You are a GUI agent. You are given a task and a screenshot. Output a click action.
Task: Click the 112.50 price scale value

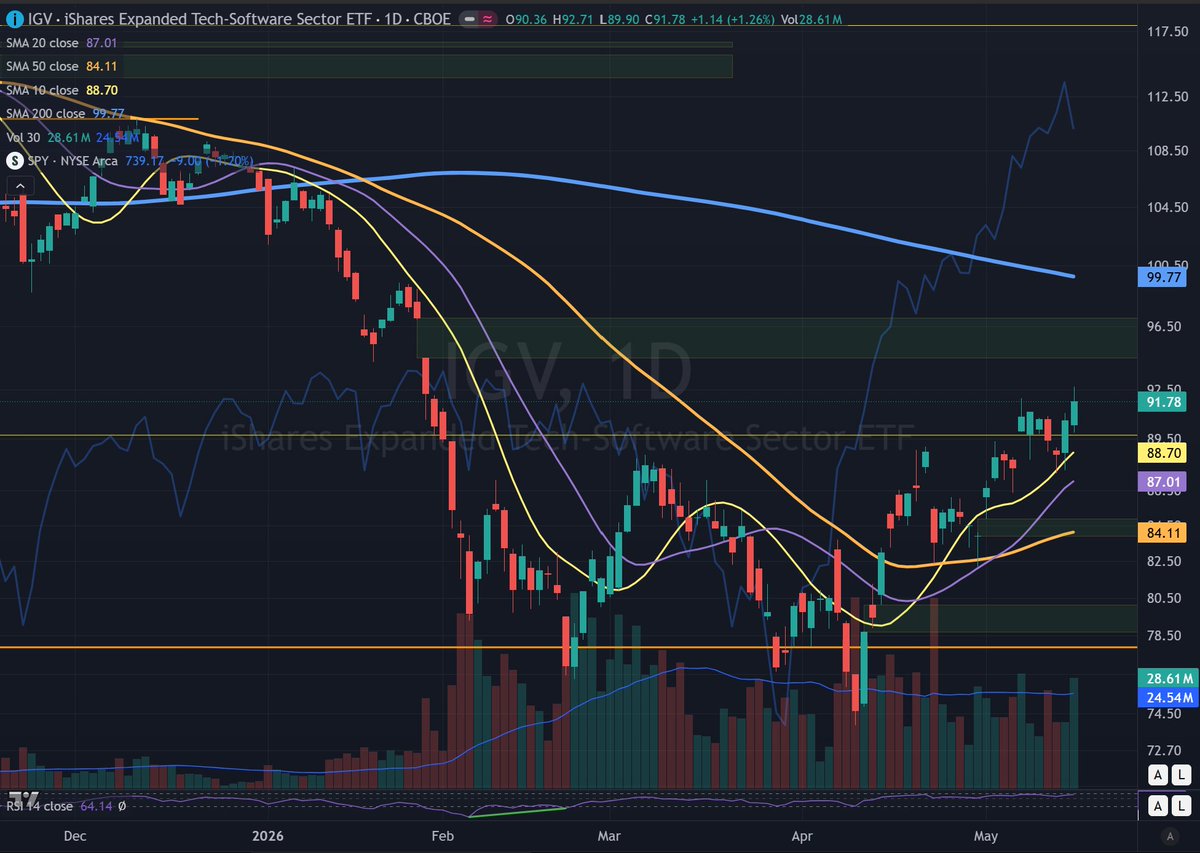(1166, 97)
